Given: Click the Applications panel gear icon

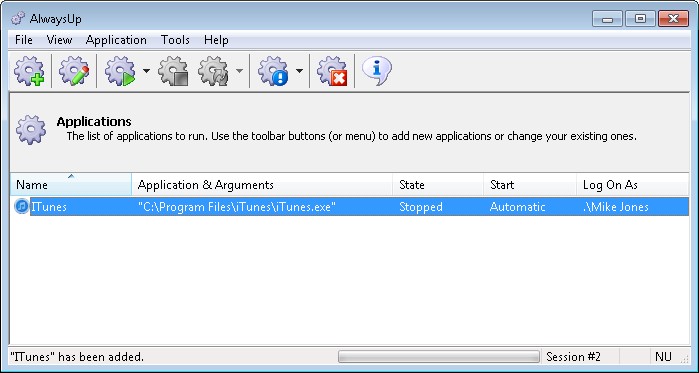Looking at the screenshot, I should click(31, 129).
